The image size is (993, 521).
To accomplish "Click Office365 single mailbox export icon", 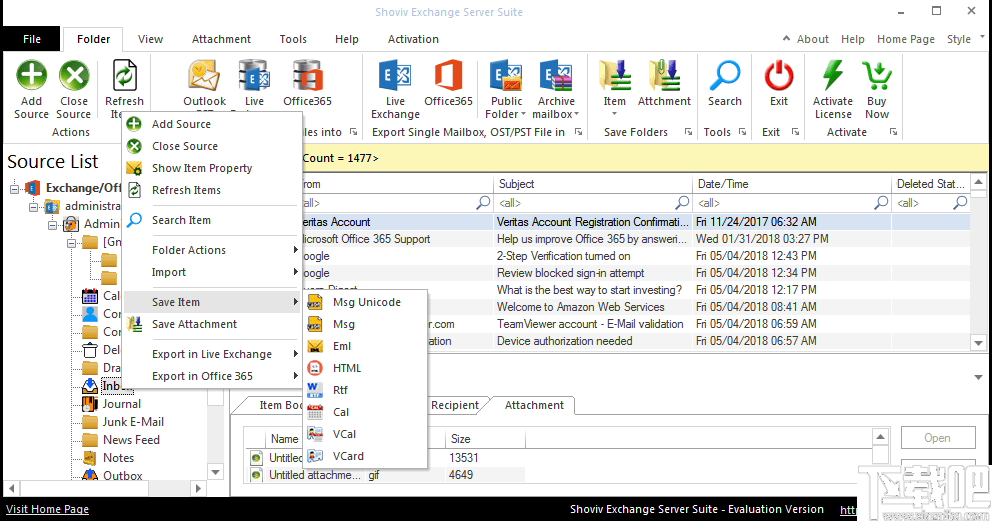I will point(448,76).
